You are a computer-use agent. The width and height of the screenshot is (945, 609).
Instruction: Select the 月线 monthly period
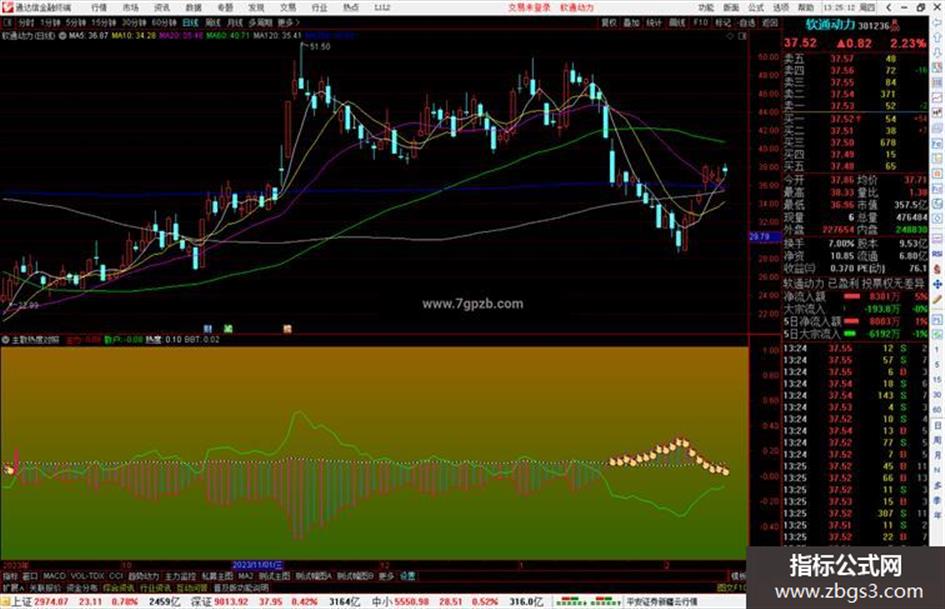[234, 22]
